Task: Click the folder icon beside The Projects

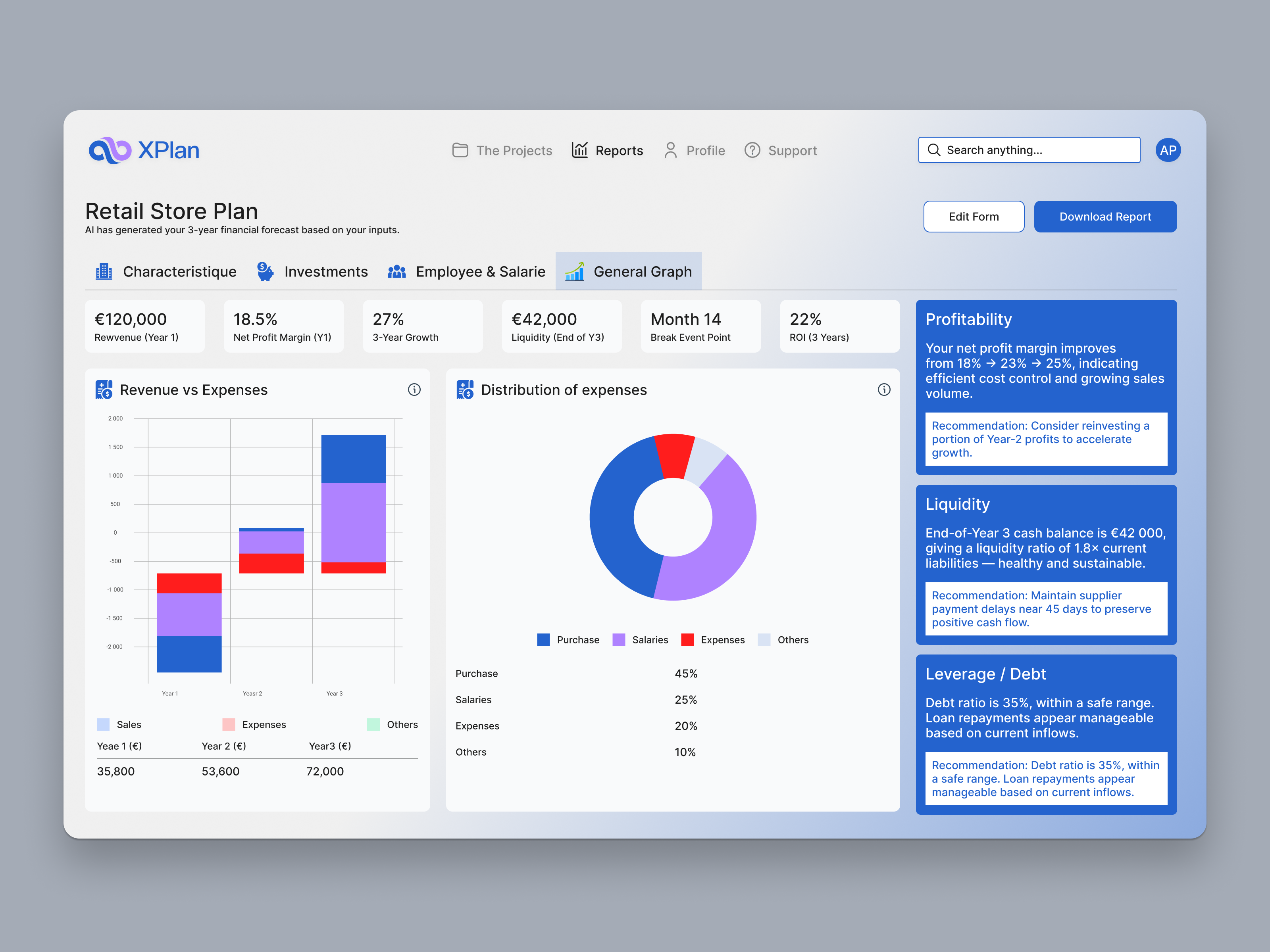Action: tap(460, 150)
